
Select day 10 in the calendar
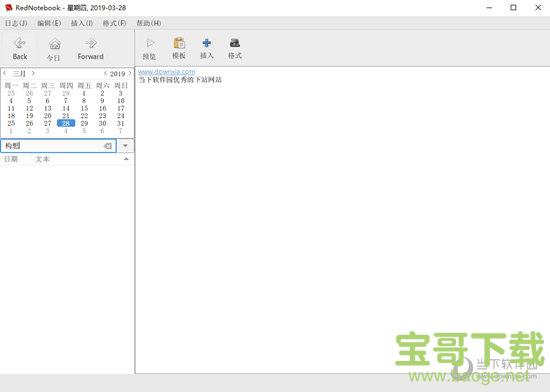point(121,101)
